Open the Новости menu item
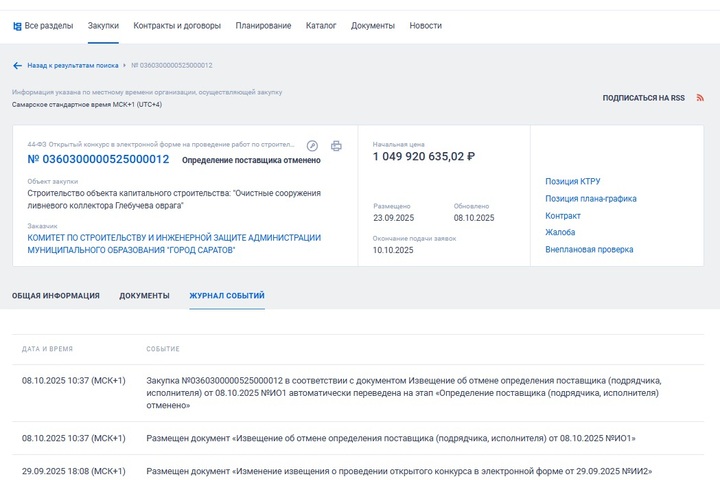 (425, 25)
